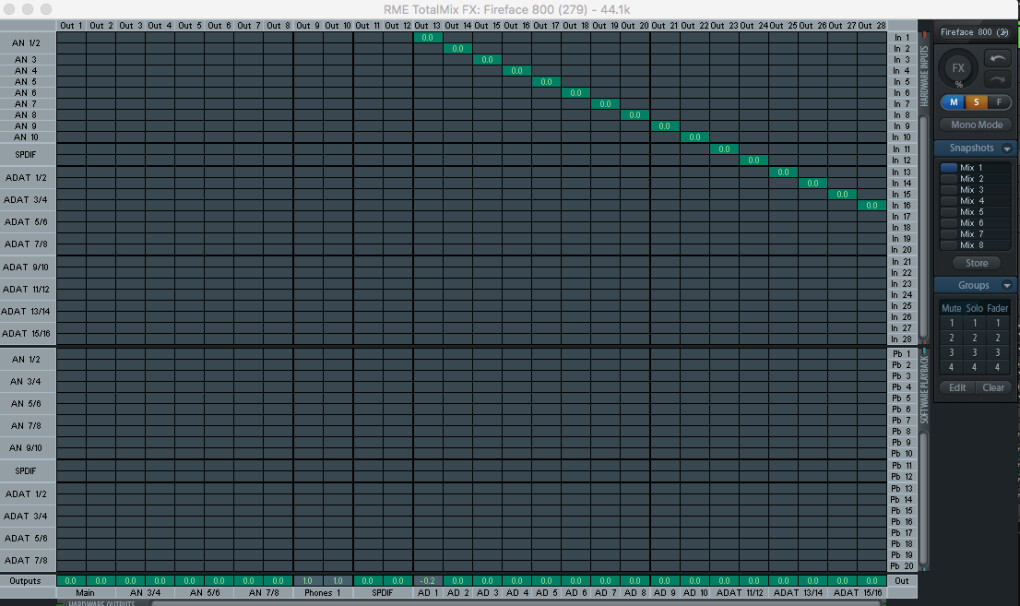Screen dimensions: 1020x606
Task: Click the AN 10 input row label
Action: point(26,137)
